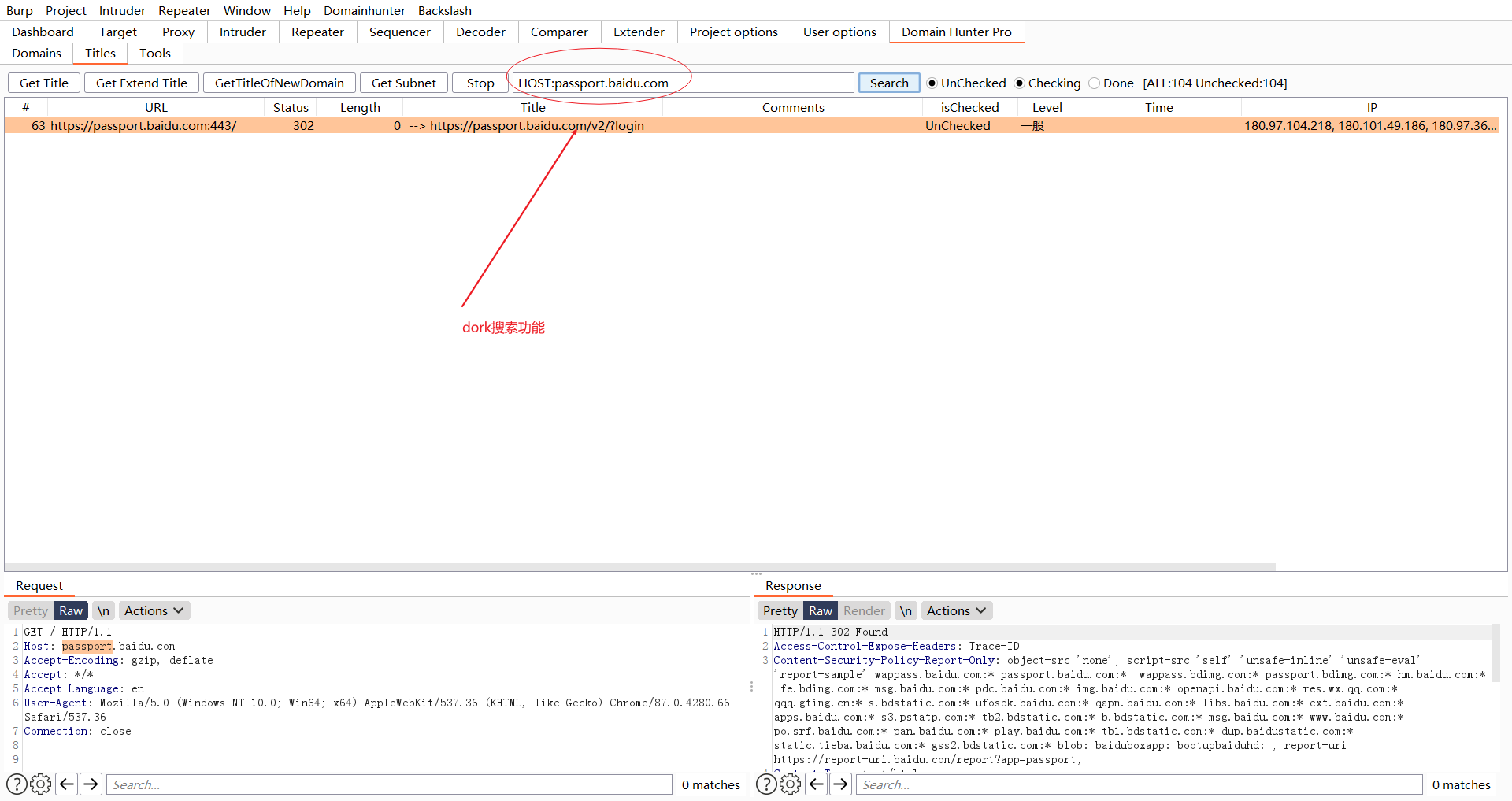Open the Window menu
This screenshot has height=801, width=1512.
[247, 10]
